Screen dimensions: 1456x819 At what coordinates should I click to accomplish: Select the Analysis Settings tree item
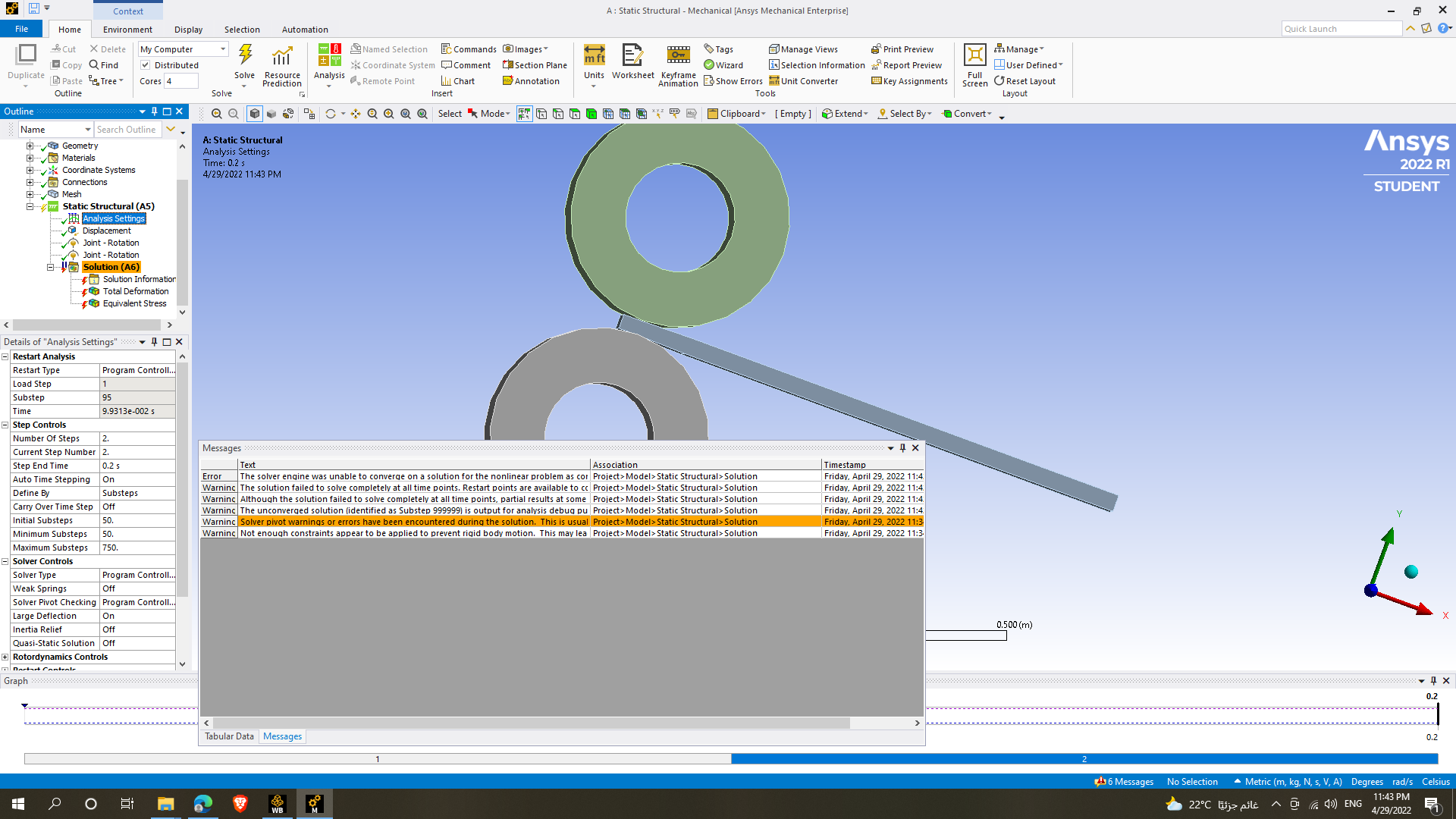tap(114, 218)
